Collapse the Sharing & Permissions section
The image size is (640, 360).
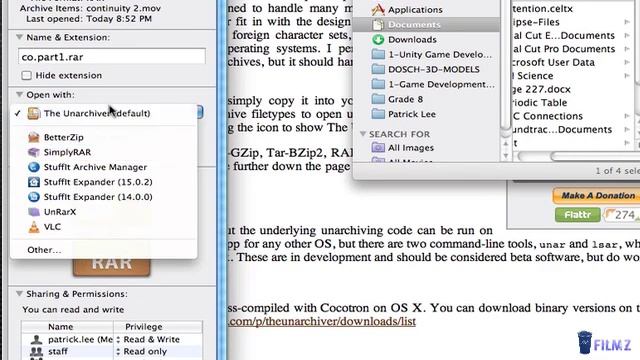(x=19, y=293)
